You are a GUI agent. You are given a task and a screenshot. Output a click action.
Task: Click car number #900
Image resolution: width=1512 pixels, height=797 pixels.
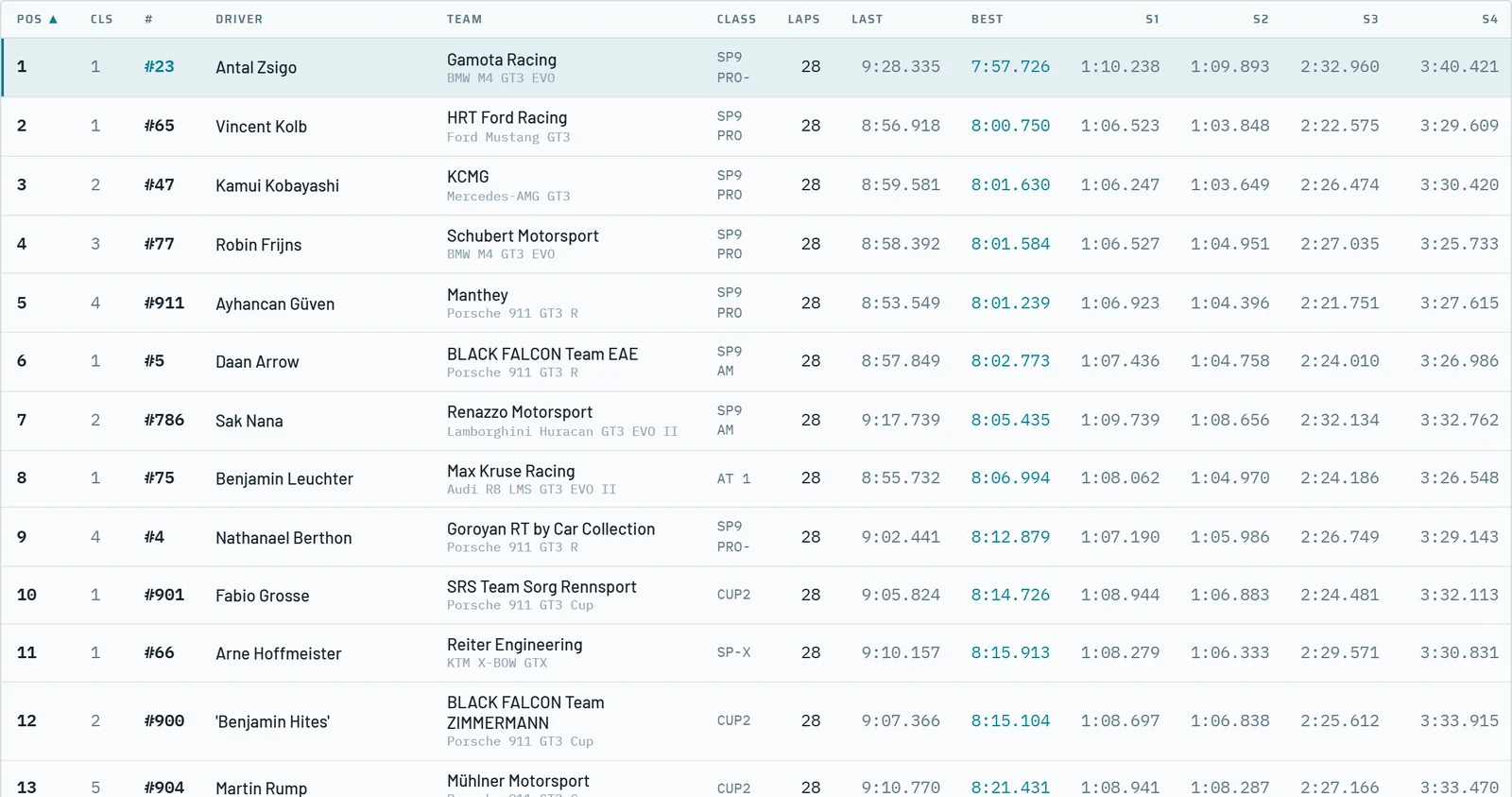click(x=163, y=720)
